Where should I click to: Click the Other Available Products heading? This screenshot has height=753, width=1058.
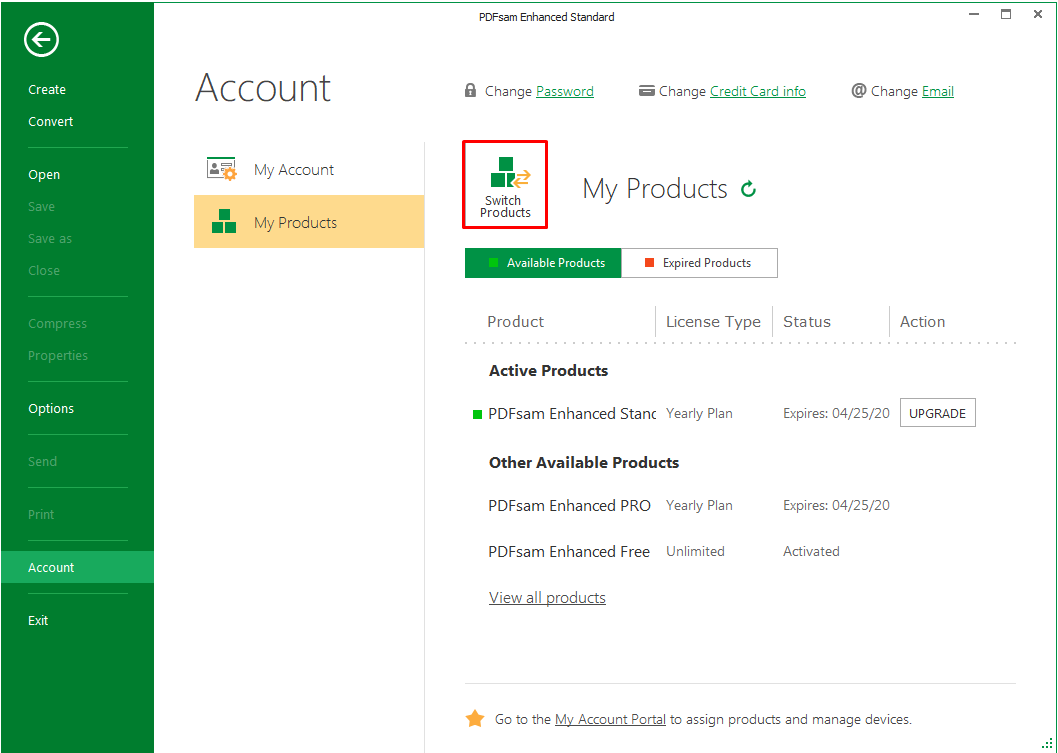coord(584,462)
